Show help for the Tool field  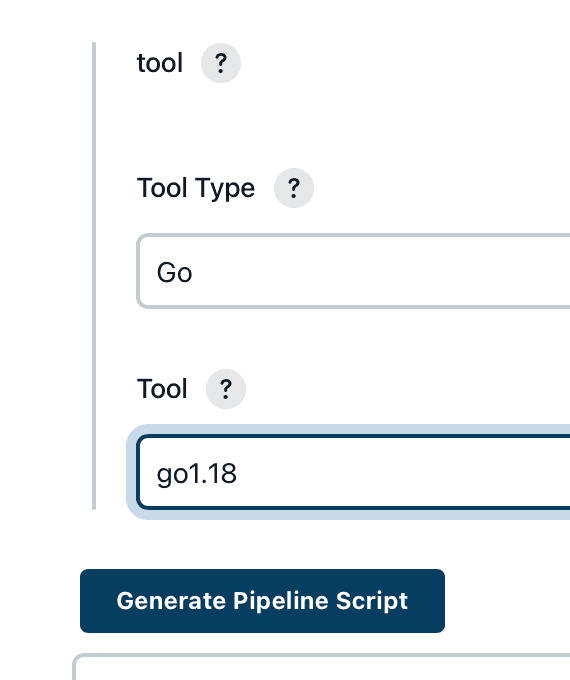point(226,389)
